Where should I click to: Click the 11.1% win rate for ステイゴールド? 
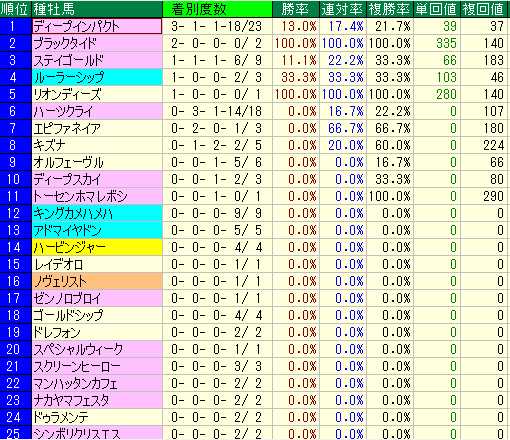295,60
